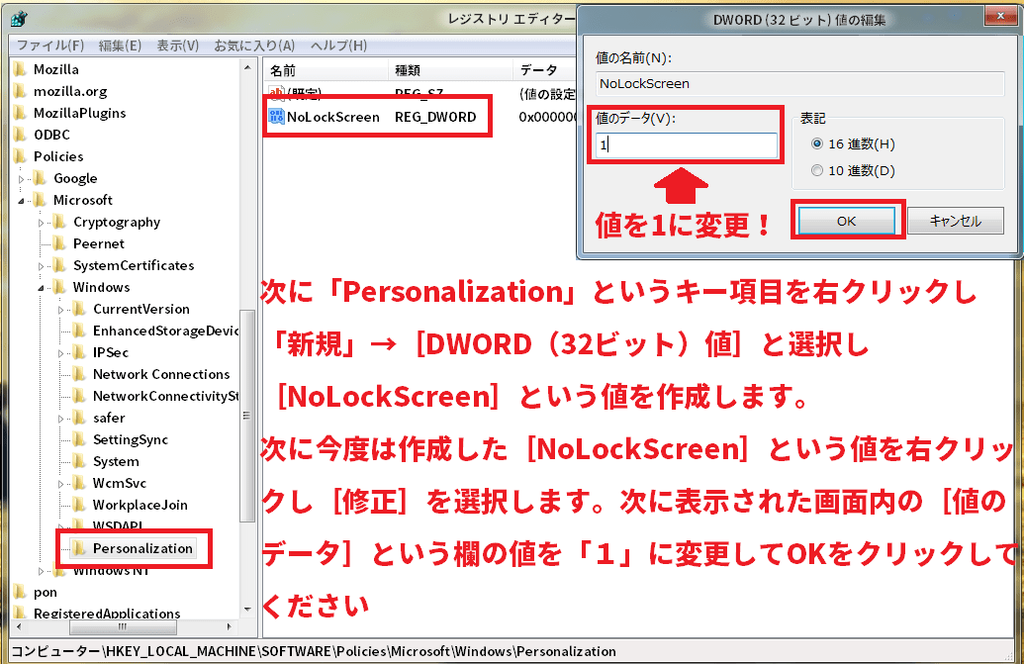Screen dimensions: 1024x664
Task: Open the 表示(V) menu
Action: [178, 45]
